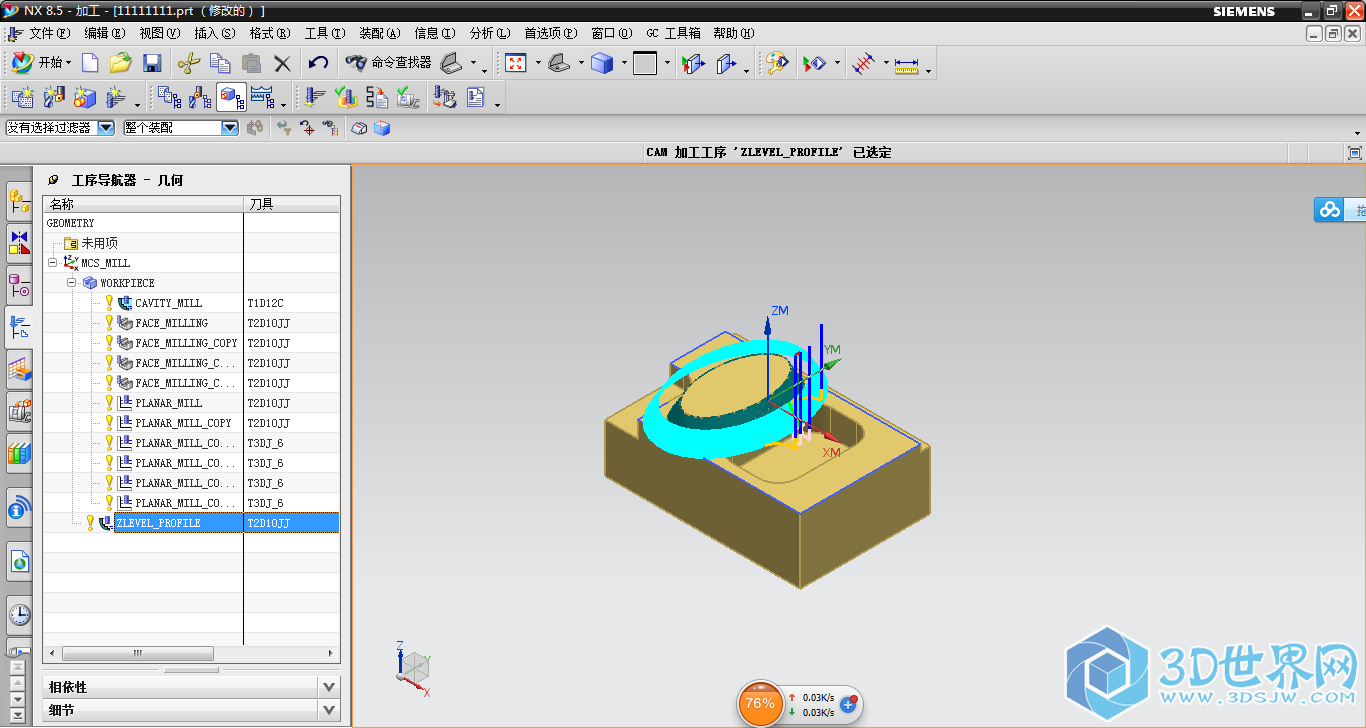Click the shaded cube rendering style icon

(602, 63)
